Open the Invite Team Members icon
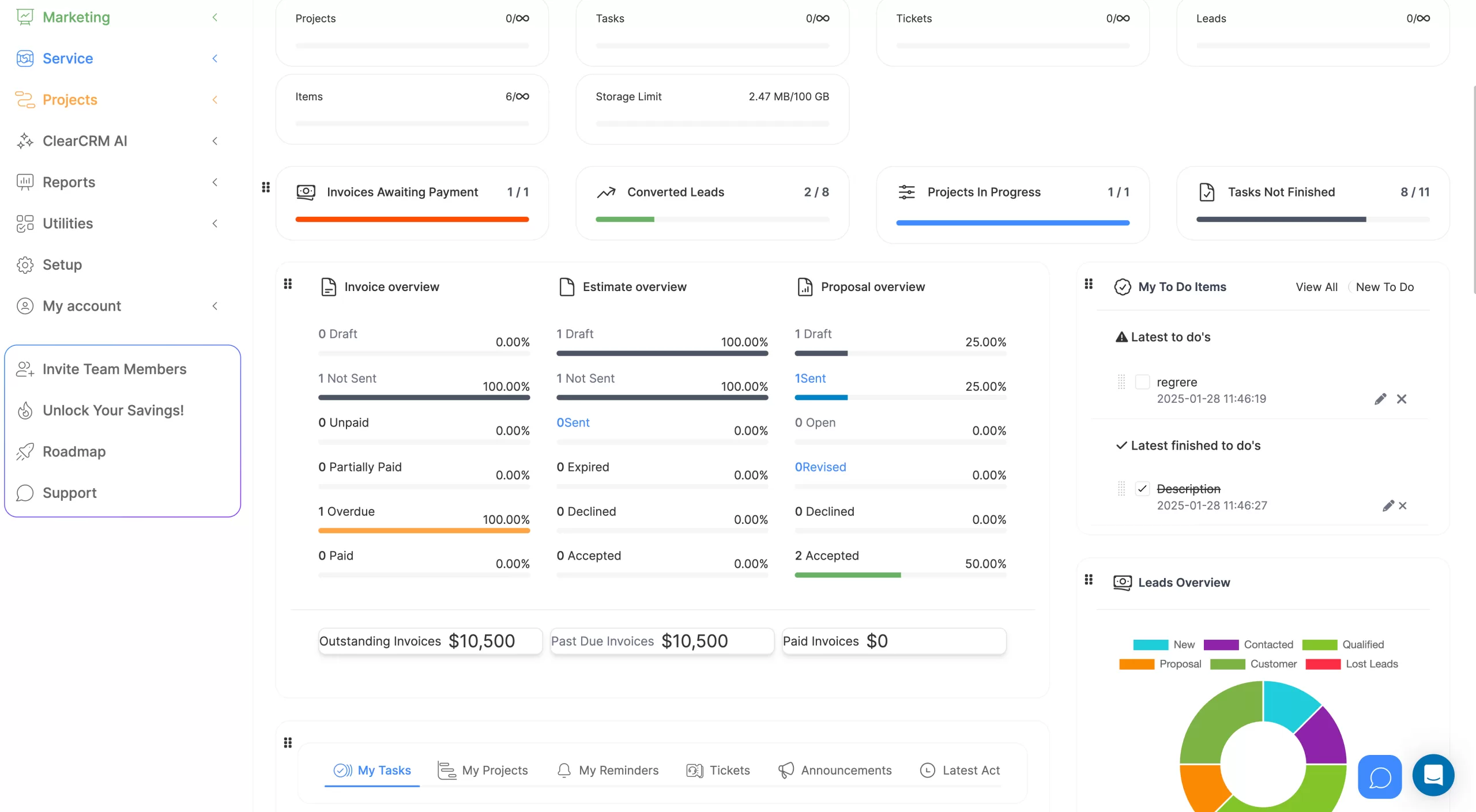 (25, 369)
